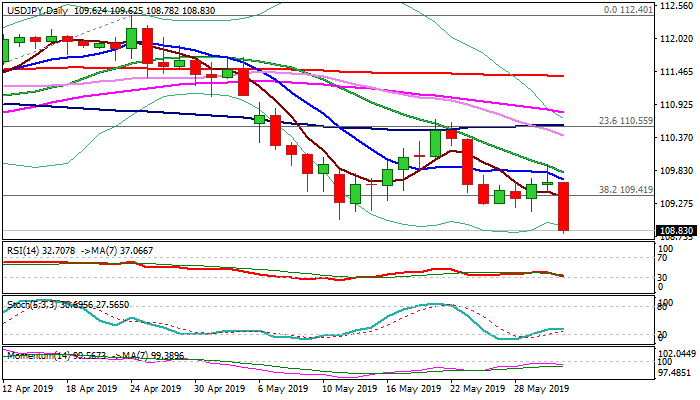Select the 110.370 price axis label
The image size is (700, 400).
(x=677, y=138)
